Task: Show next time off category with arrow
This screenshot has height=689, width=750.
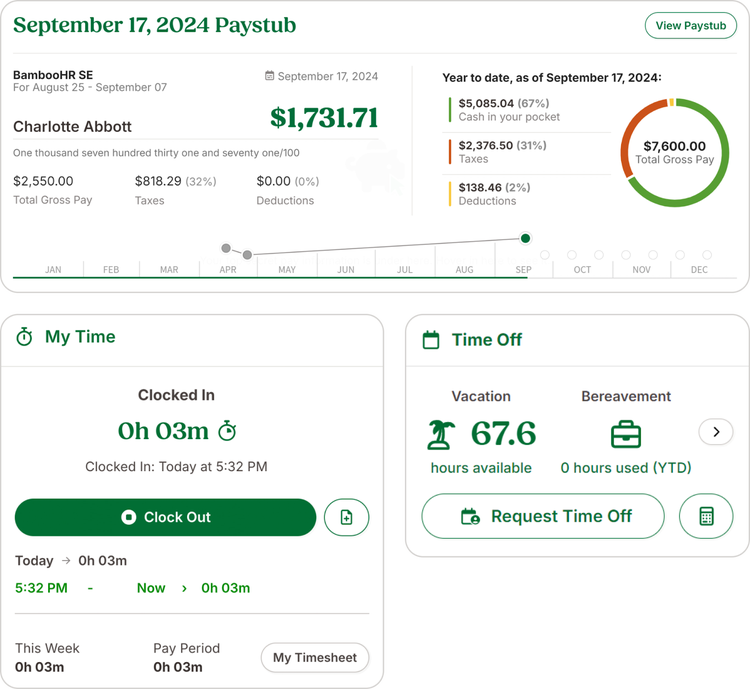Action: 715,432
